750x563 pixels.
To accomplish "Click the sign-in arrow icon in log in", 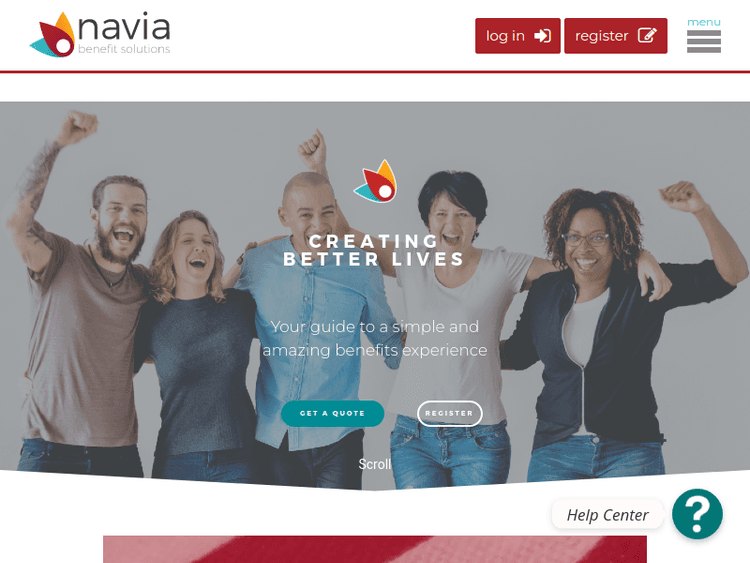I will [542, 36].
